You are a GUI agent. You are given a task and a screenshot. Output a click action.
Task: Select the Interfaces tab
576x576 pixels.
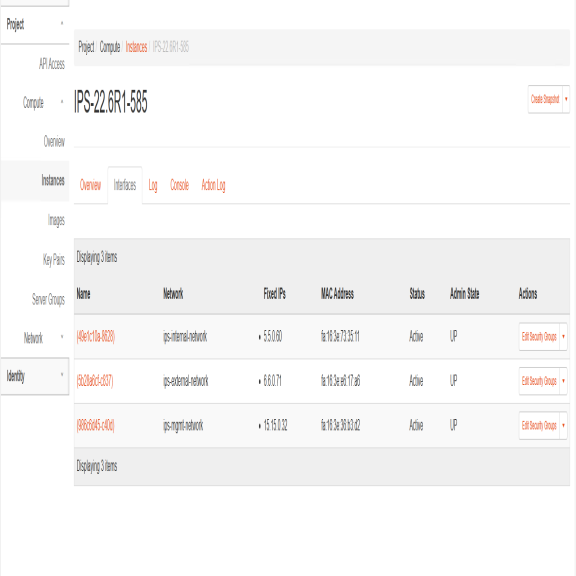tap(125, 185)
